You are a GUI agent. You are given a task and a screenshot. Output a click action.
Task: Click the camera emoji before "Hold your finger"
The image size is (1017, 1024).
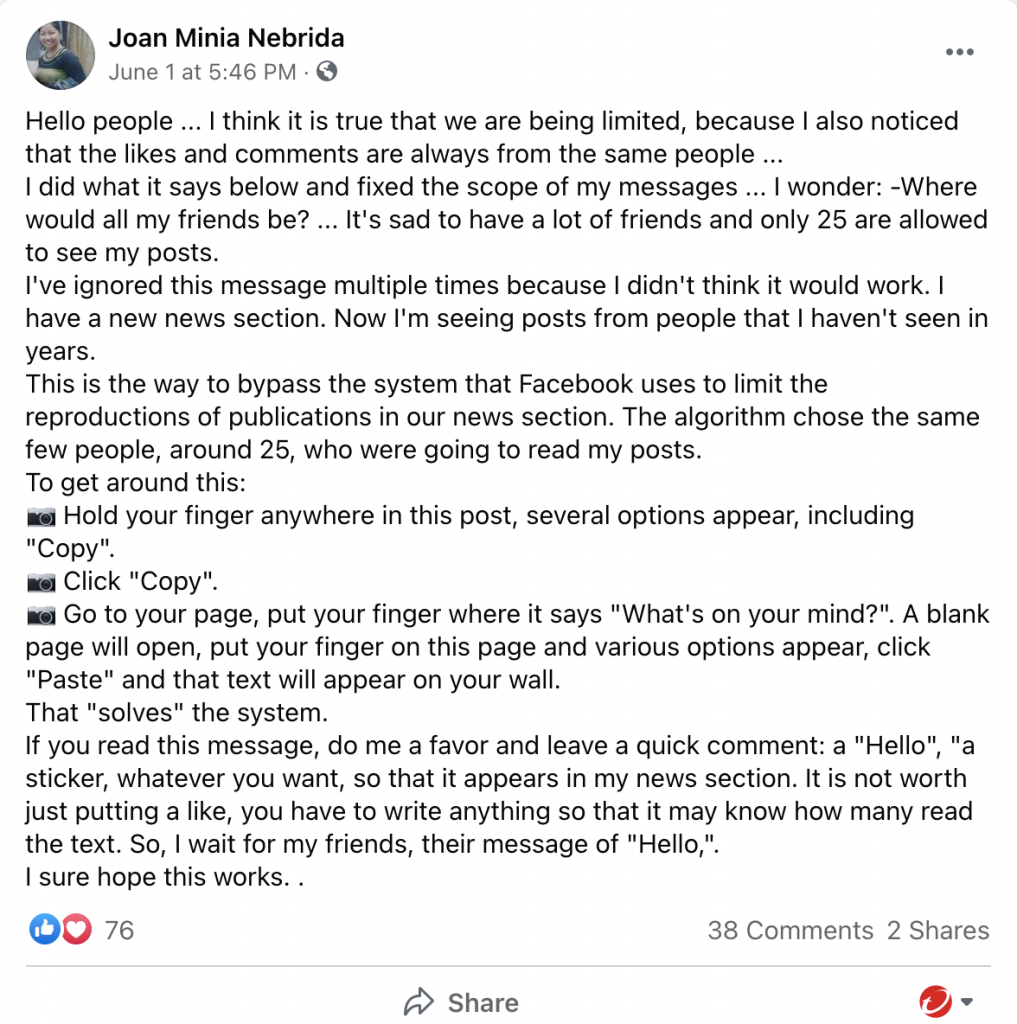coord(41,517)
